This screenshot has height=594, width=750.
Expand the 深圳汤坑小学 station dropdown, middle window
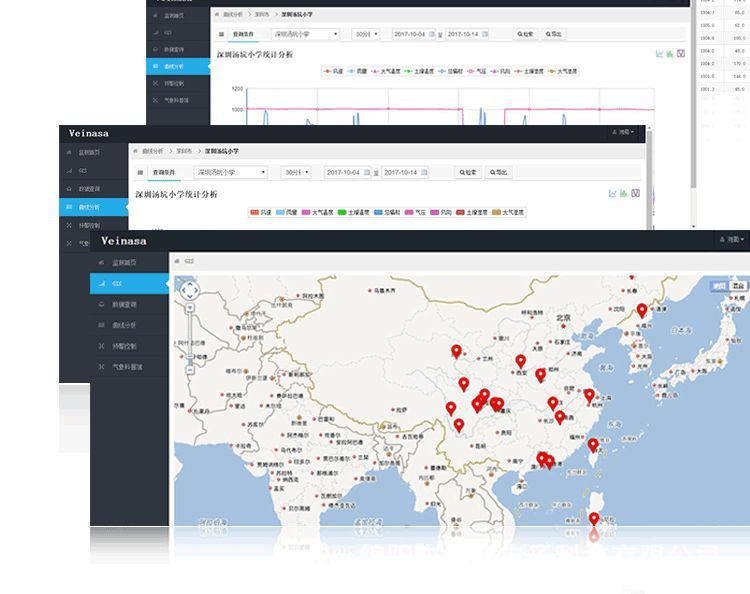(231, 172)
